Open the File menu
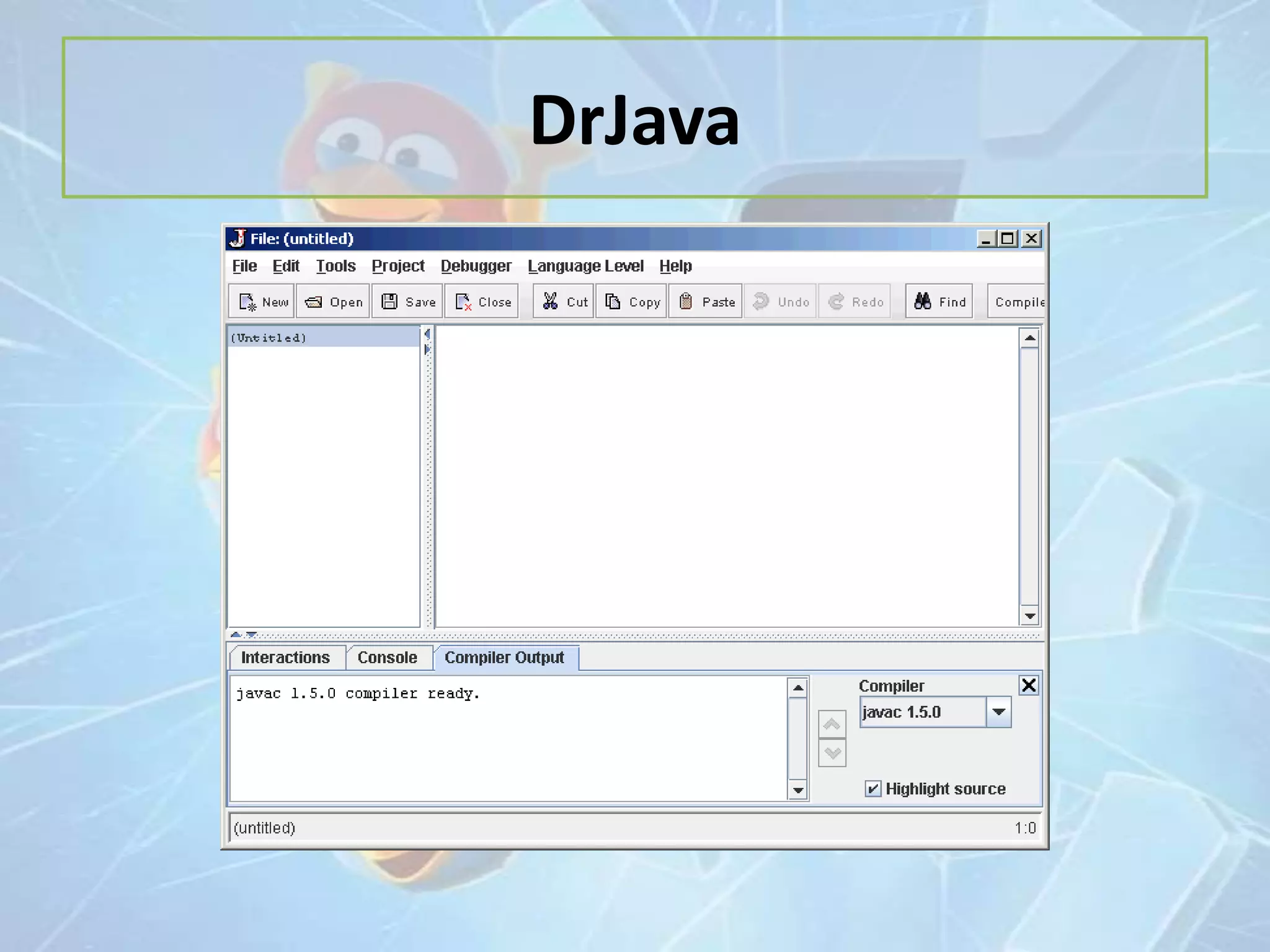Viewport: 1270px width, 952px height. coord(244,266)
